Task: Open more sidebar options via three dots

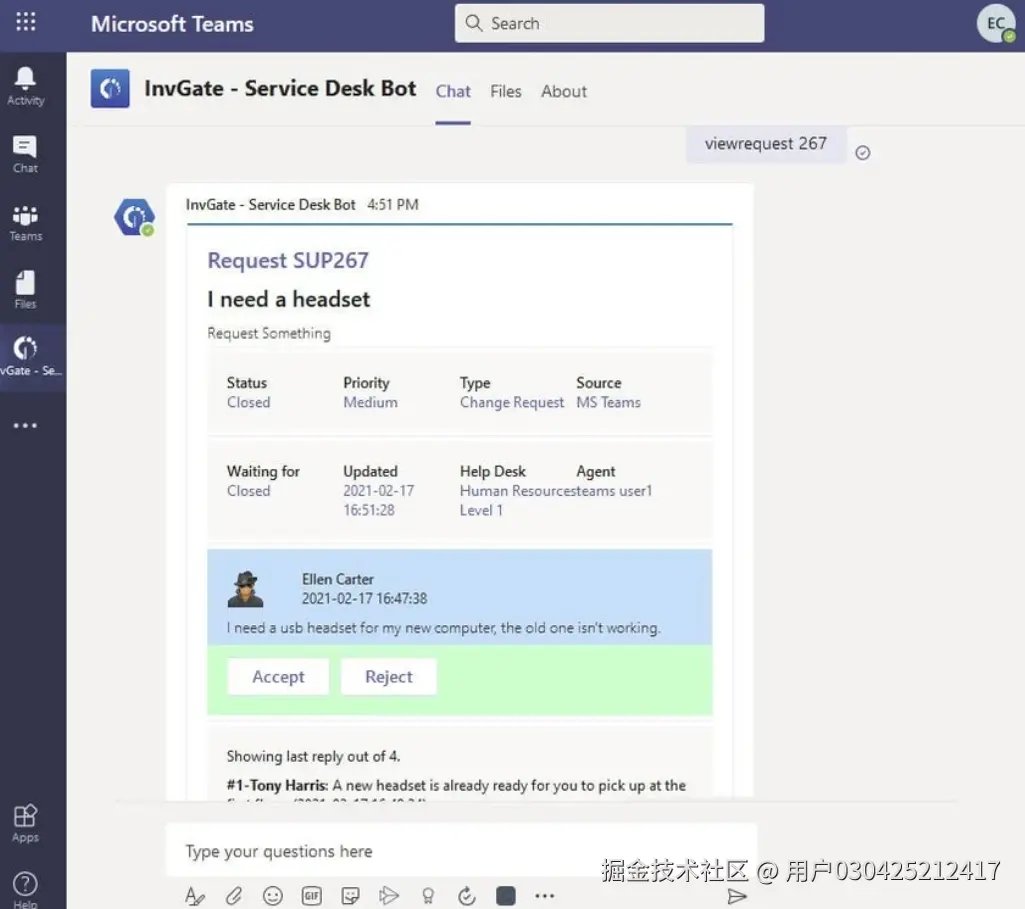Action: point(24,425)
